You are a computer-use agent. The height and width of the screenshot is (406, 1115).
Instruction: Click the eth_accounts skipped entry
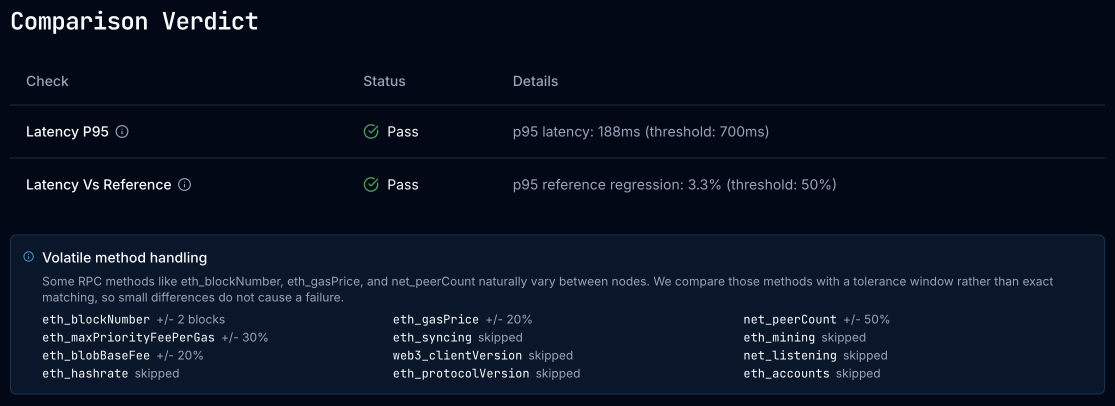coord(811,373)
